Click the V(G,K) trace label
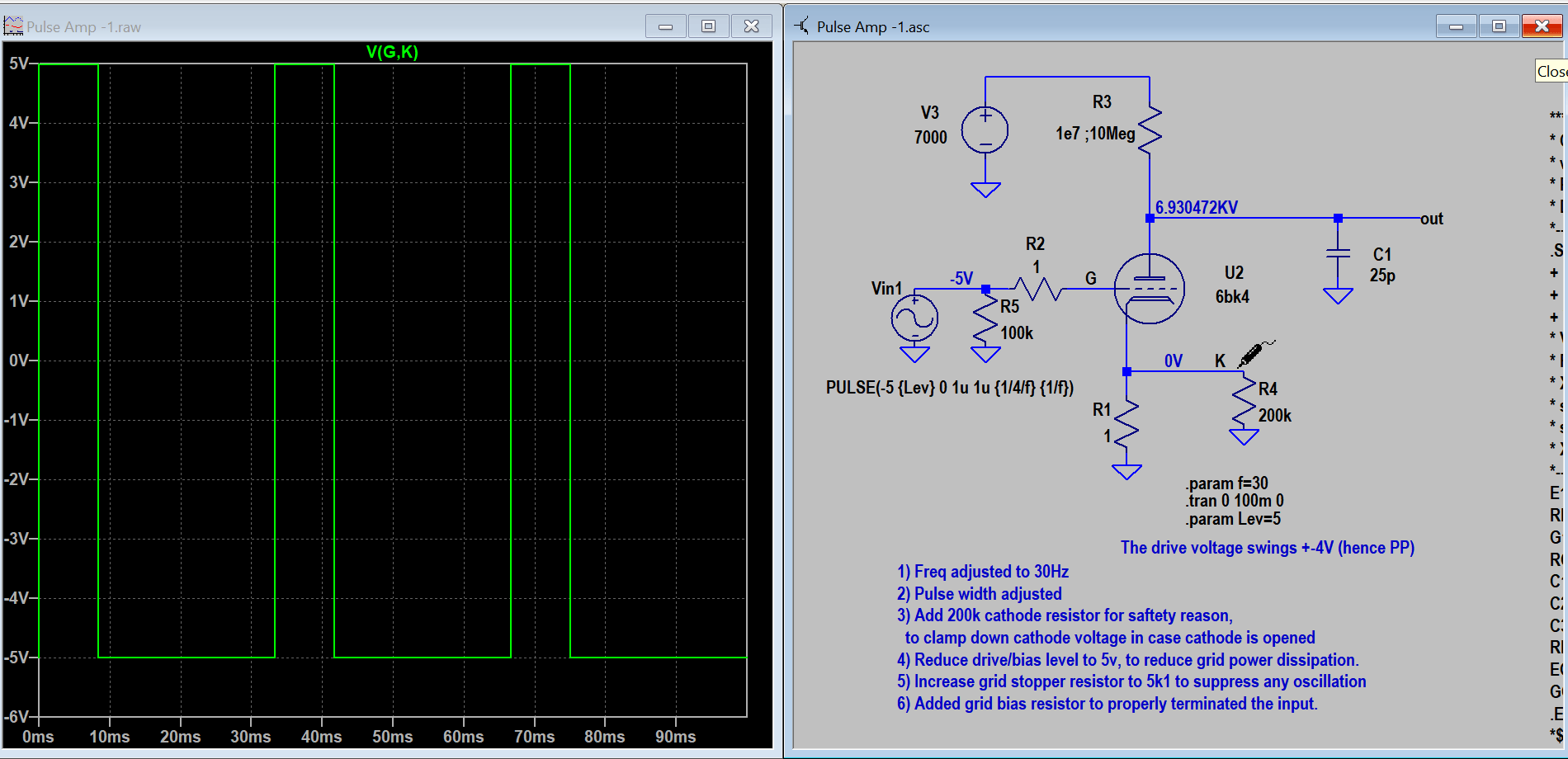Image resolution: width=1568 pixels, height=759 pixels. [392, 52]
